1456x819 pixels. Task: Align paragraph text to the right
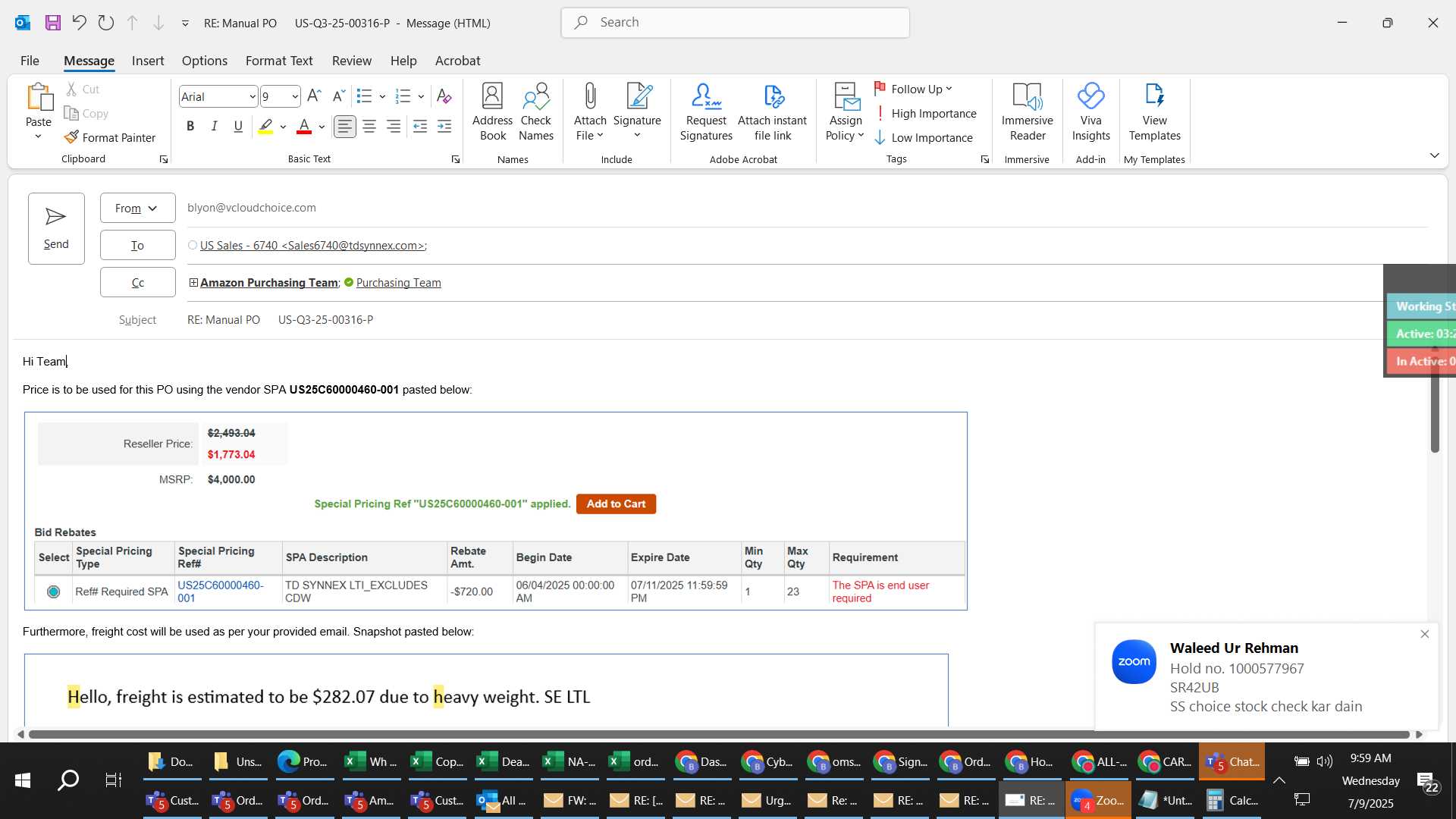pos(394,127)
